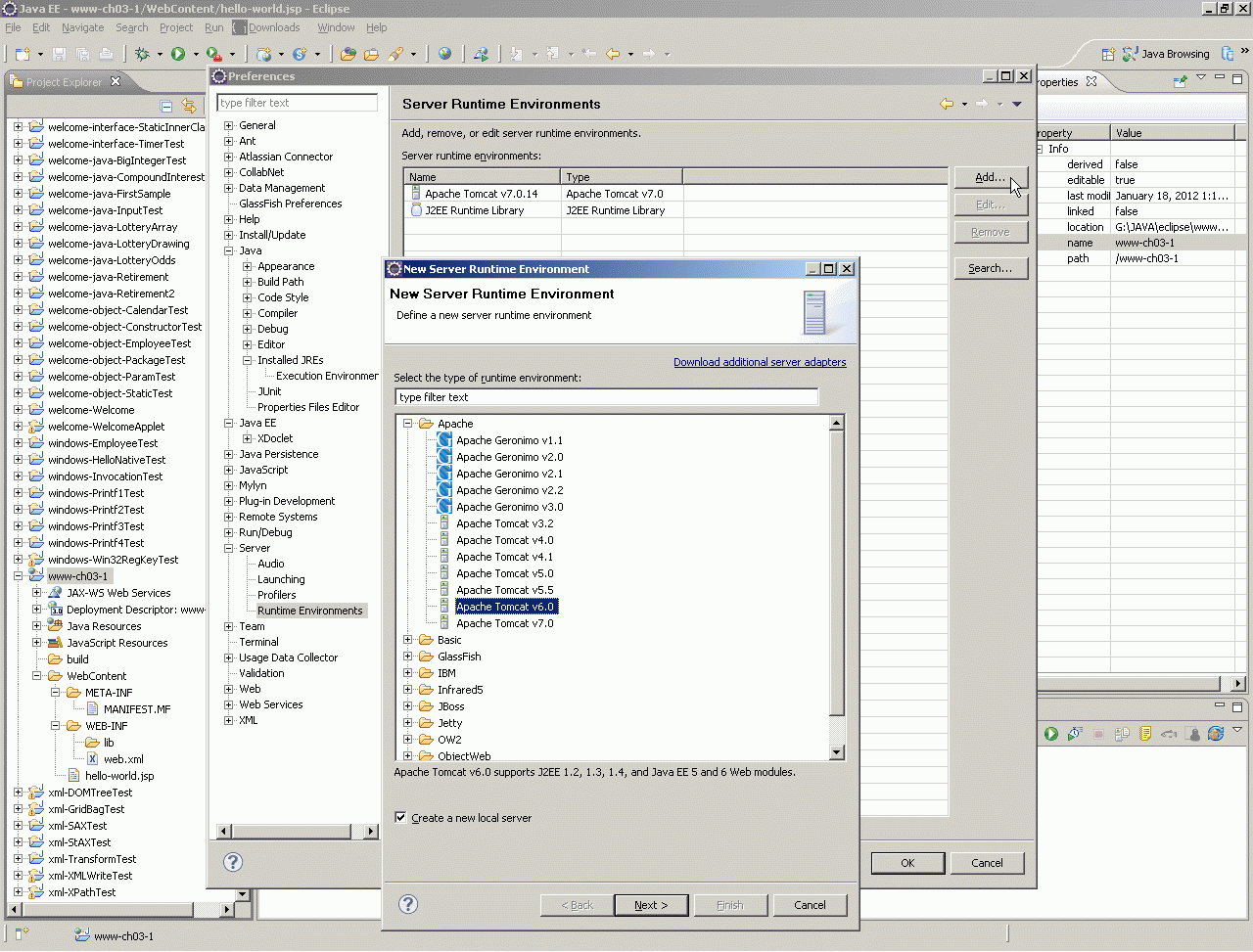Image resolution: width=1253 pixels, height=952 pixels.
Task: Click the runtime type filter text field
Action: point(607,397)
